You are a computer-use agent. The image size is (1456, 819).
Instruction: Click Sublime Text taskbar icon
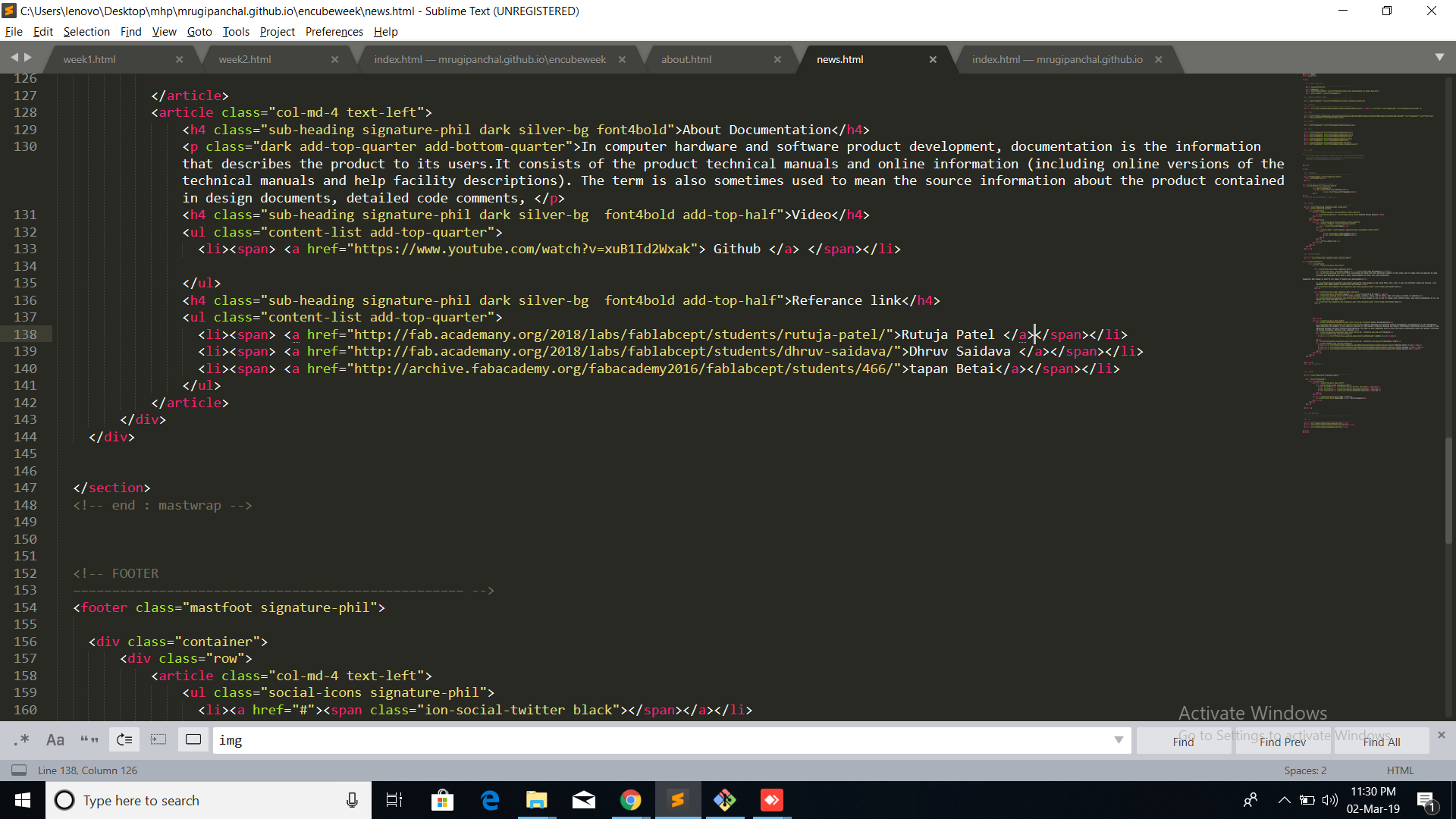pyautogui.click(x=678, y=800)
